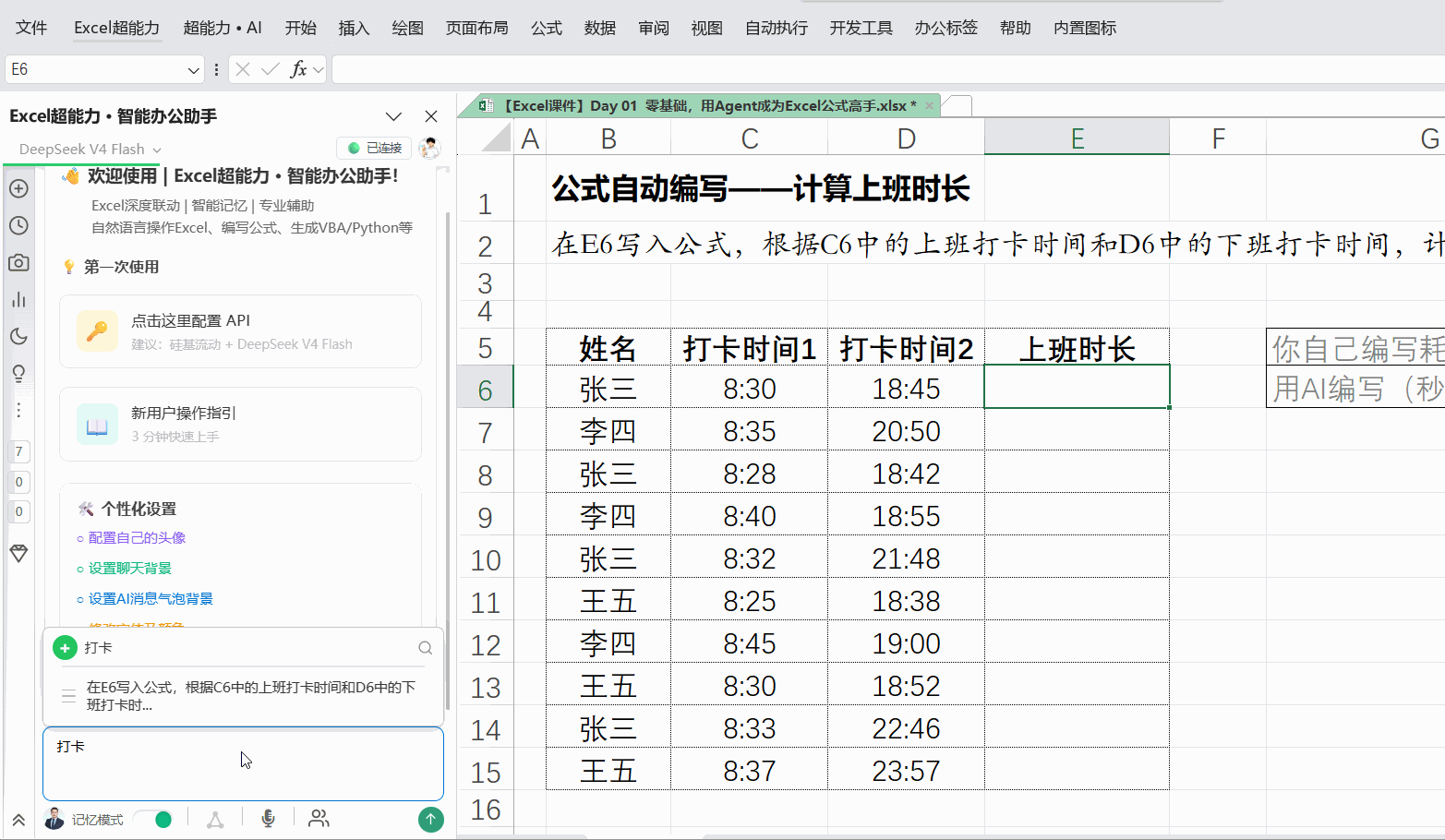Select row 6 header

click(485, 389)
